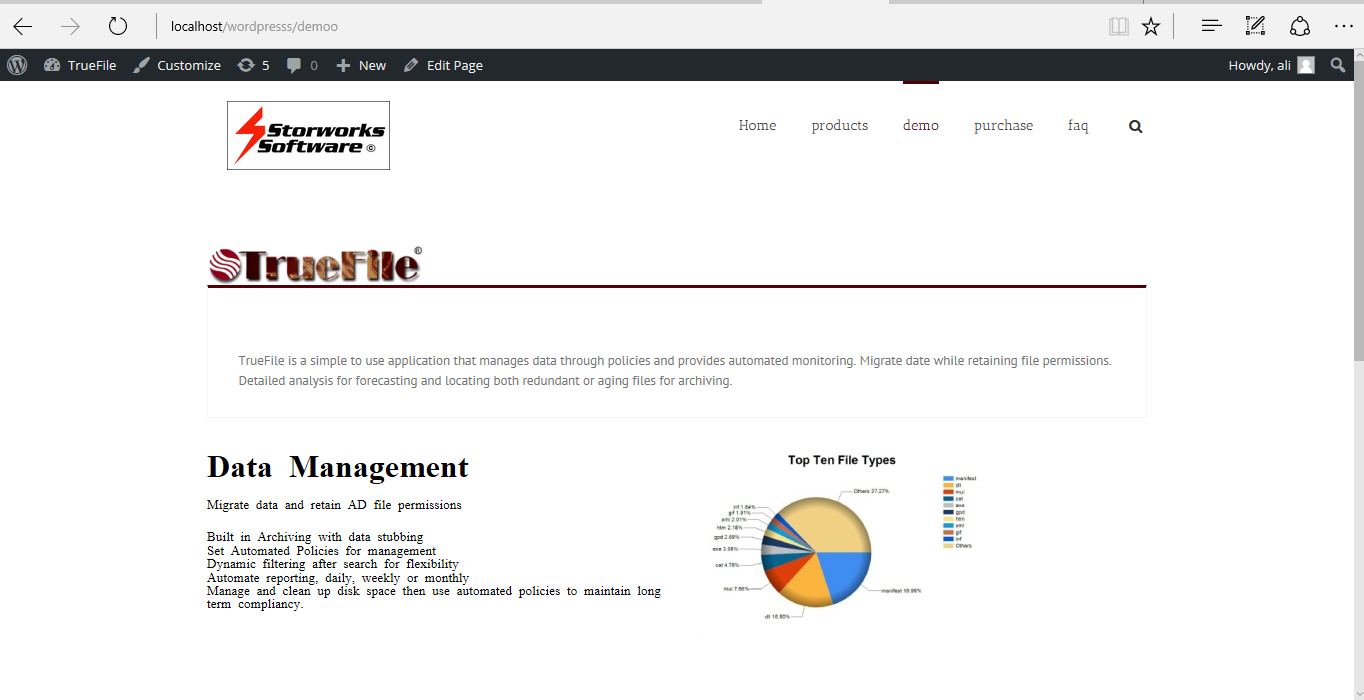Viewport: 1364px width, 700px height.
Task: Click text 'Built in Archiving with data stubbing'
Action: [315, 537]
